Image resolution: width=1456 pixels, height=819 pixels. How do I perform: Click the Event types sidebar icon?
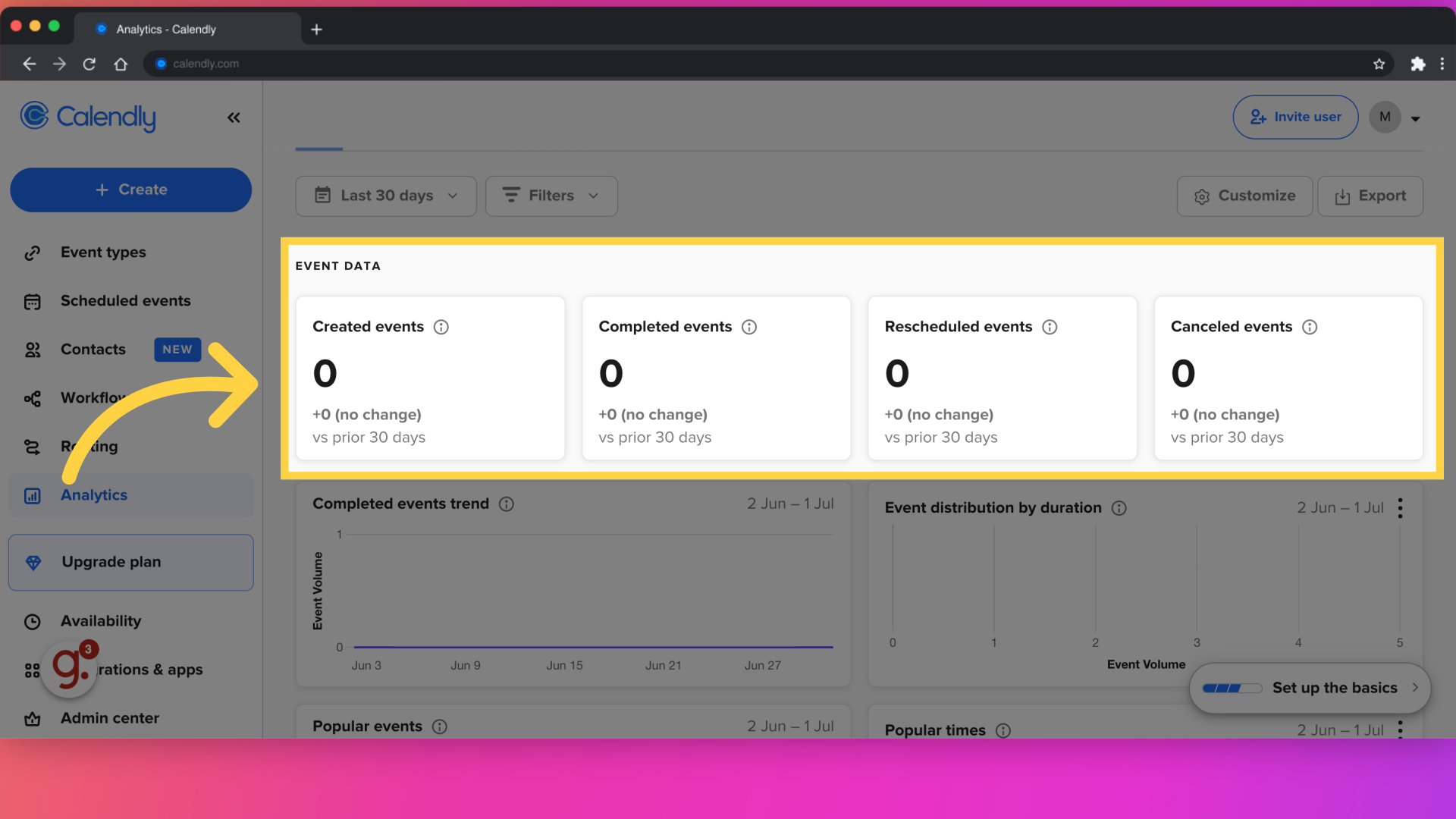click(33, 252)
